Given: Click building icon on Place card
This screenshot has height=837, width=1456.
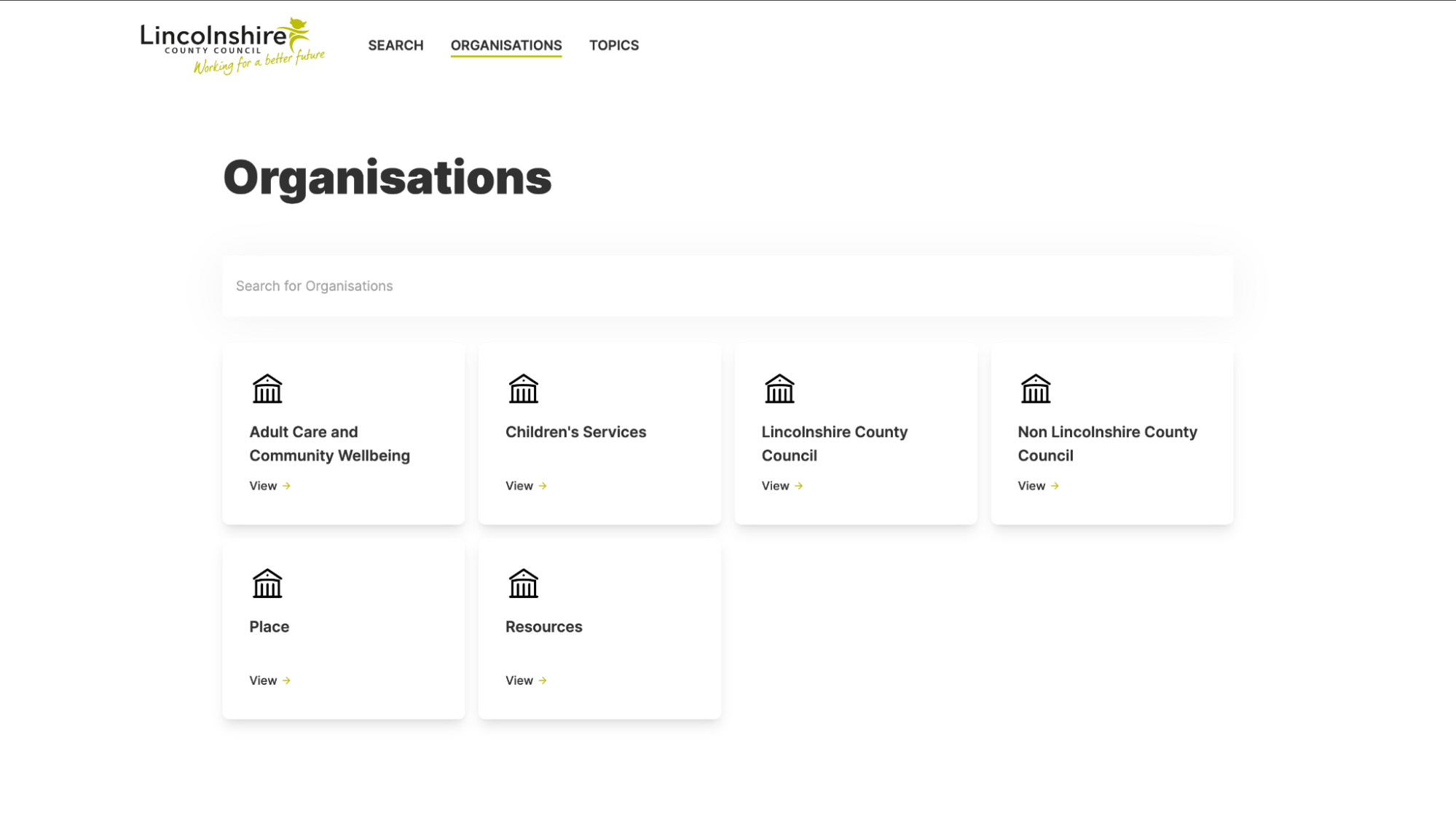Looking at the screenshot, I should click(x=267, y=583).
